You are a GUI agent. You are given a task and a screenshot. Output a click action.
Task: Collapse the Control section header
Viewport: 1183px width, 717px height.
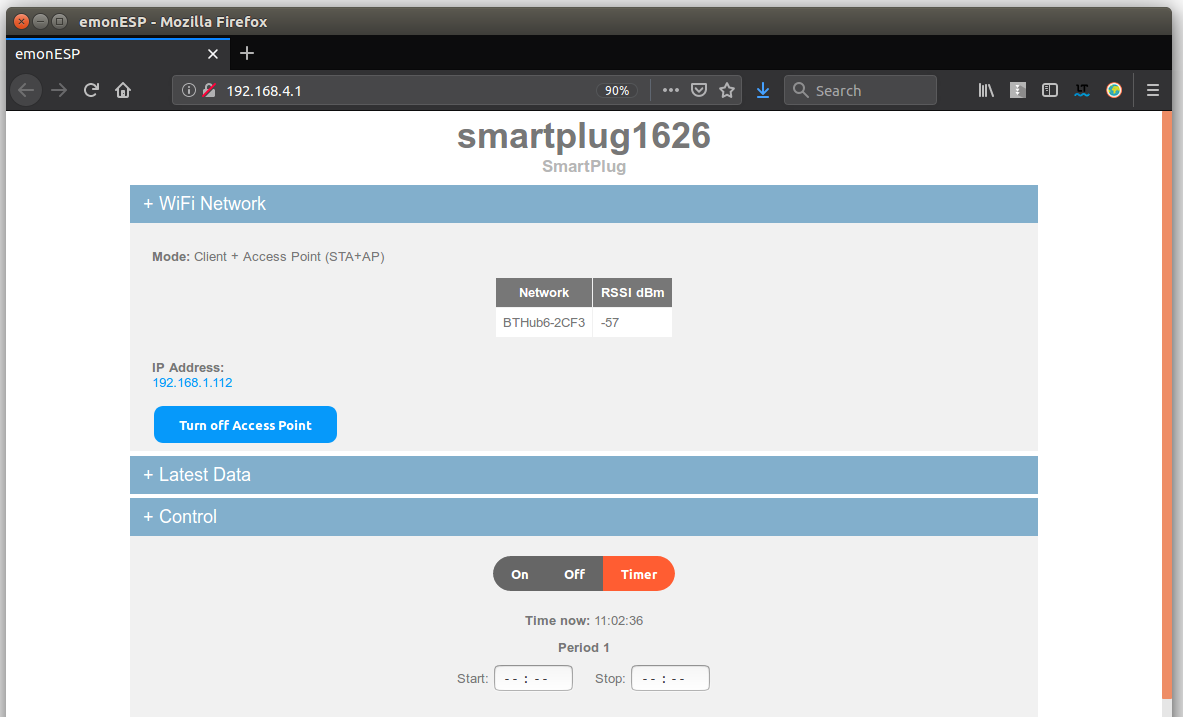[x=584, y=517]
